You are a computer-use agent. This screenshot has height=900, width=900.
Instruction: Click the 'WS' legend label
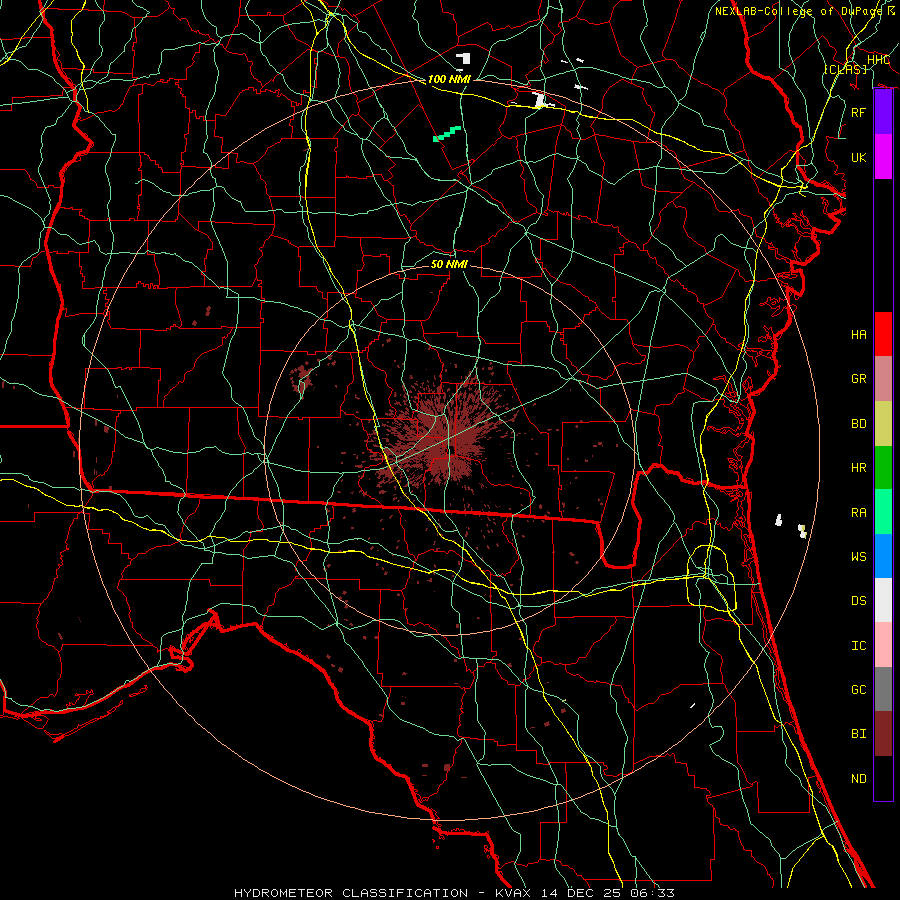(x=859, y=557)
